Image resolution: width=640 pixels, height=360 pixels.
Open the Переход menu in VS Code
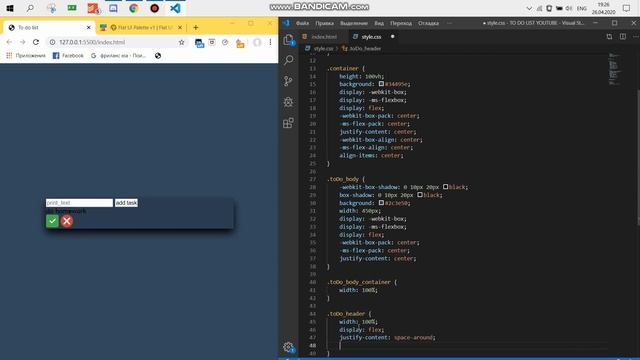(x=401, y=23)
